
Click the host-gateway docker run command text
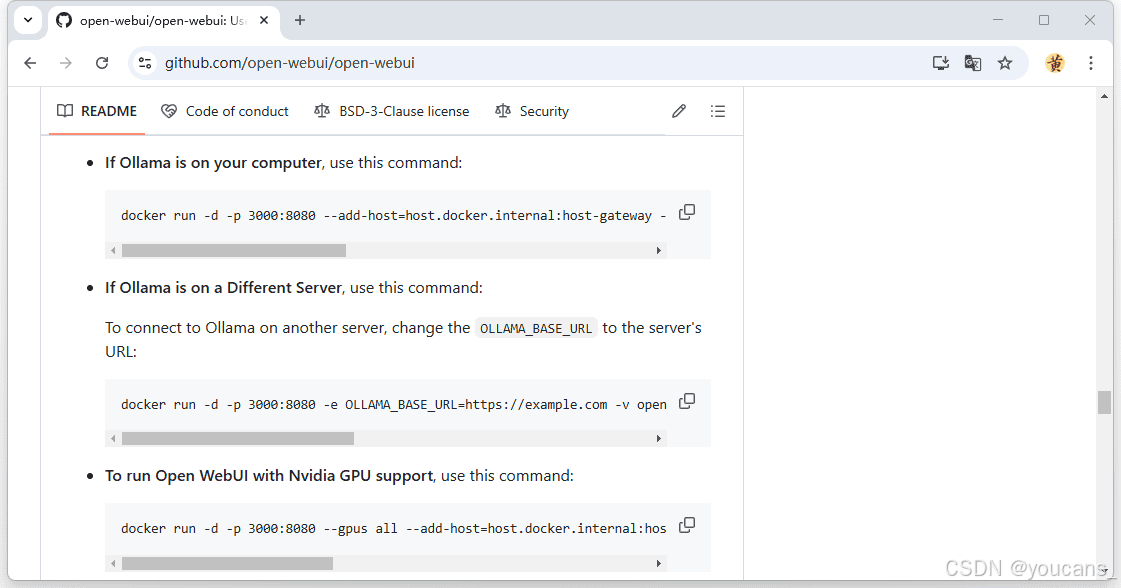click(x=393, y=215)
